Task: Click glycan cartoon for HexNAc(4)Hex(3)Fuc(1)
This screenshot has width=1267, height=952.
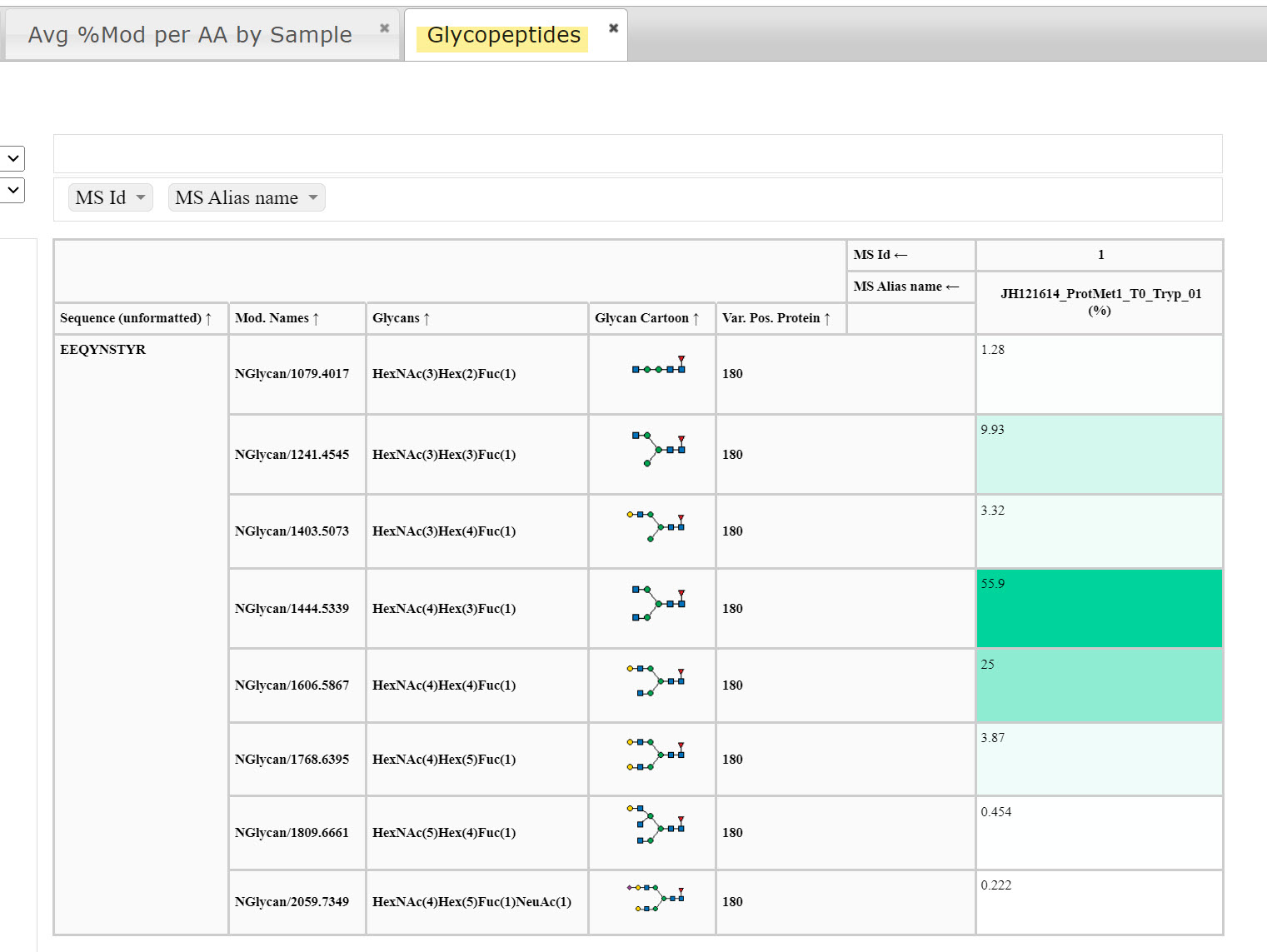Action: 658,603
